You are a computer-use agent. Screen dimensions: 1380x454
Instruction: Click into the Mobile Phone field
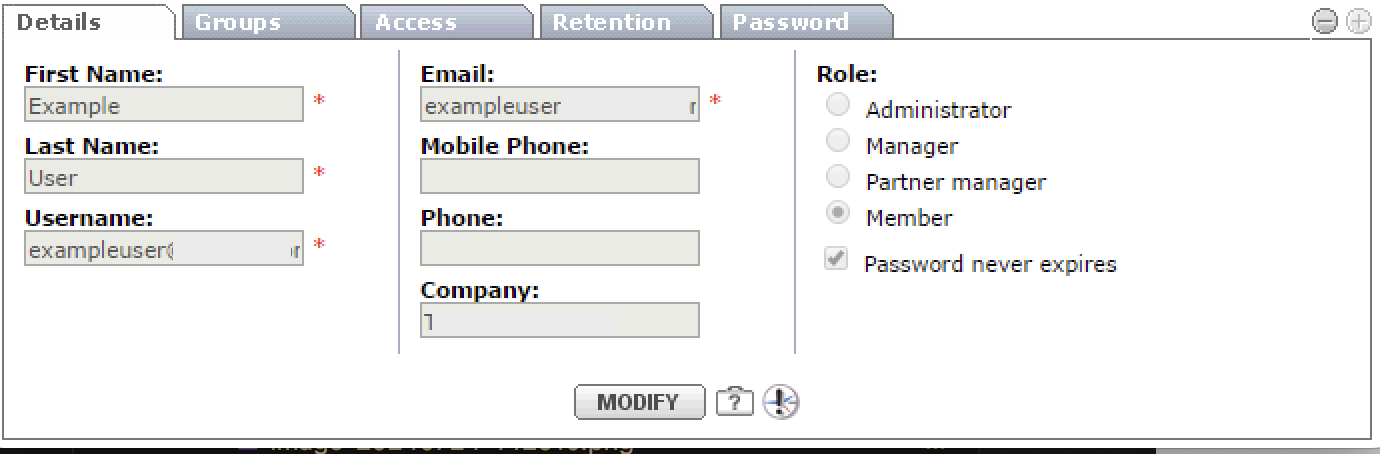pos(560,177)
